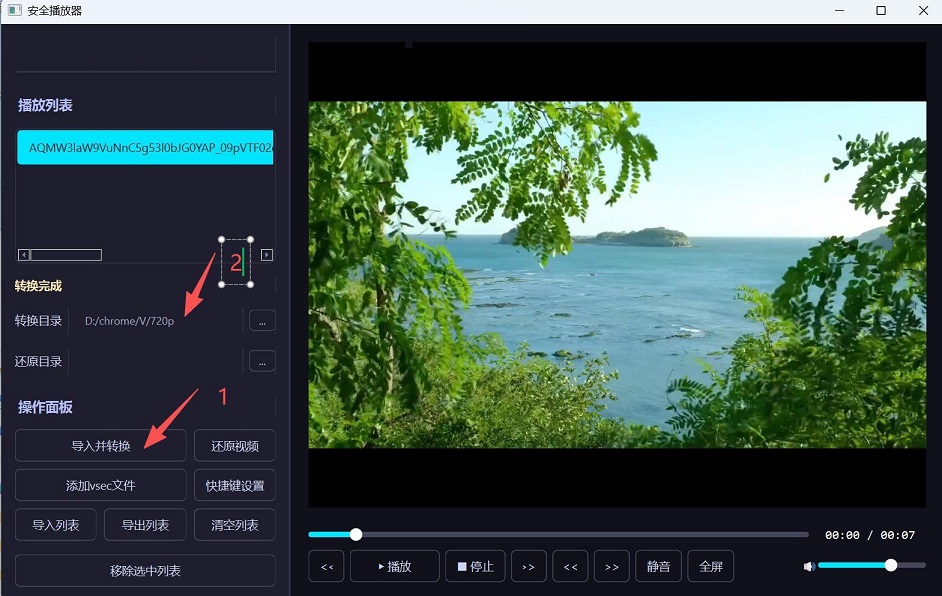Click the speaker volume icon
Screen dimensions: 942x596
(x=809, y=566)
